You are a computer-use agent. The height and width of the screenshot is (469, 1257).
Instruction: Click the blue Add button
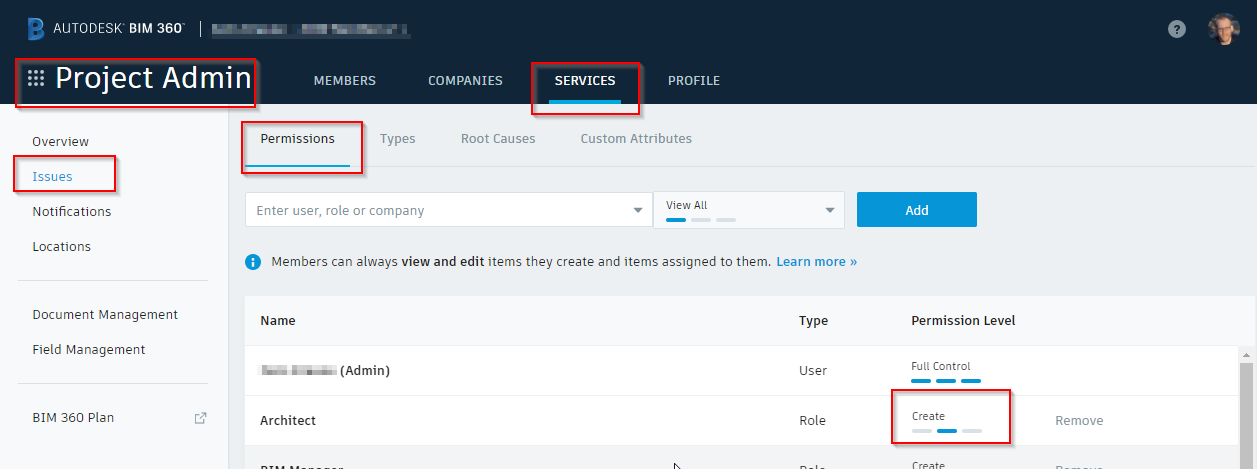[x=916, y=210]
